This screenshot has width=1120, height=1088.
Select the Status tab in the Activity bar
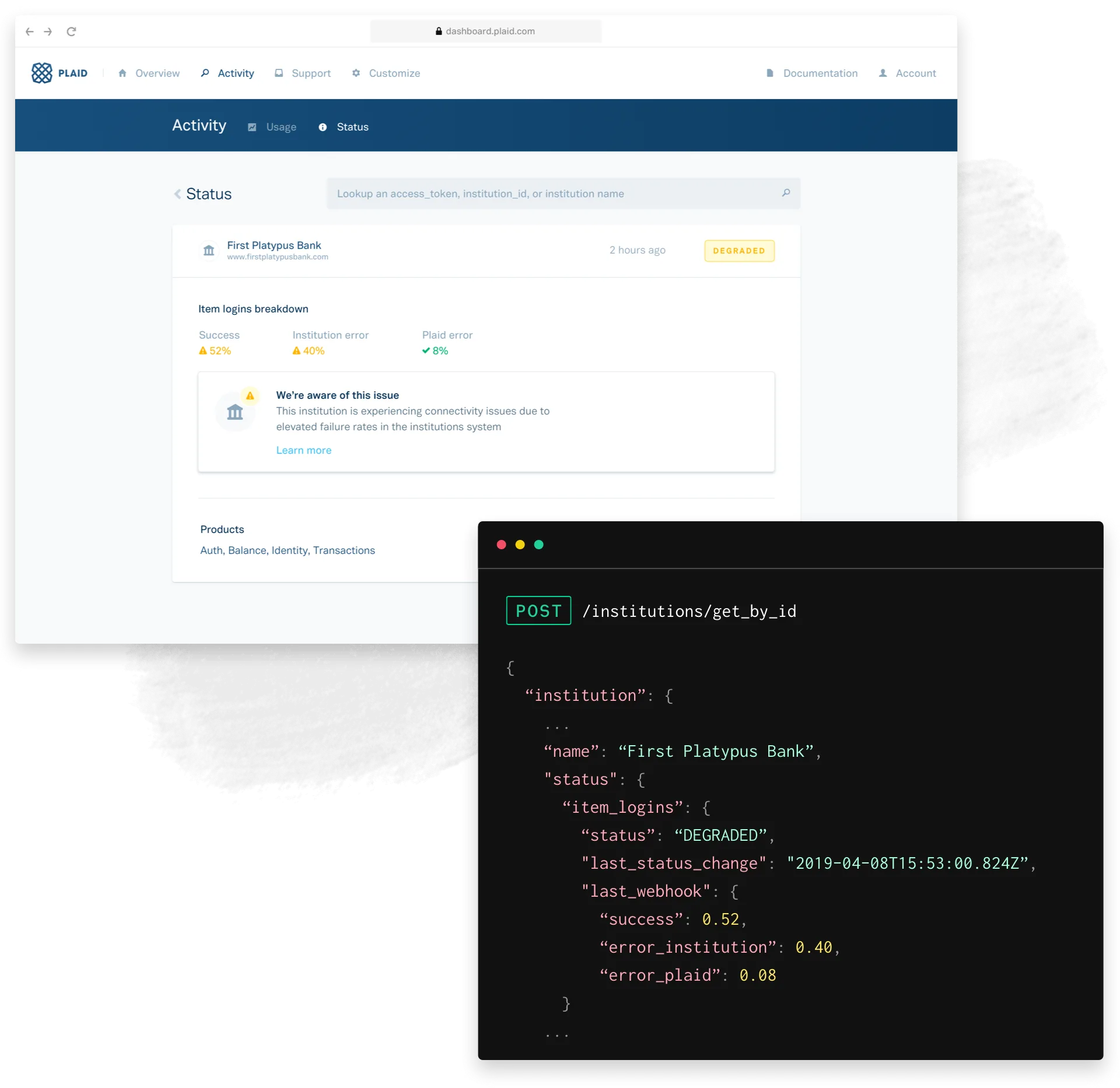352,127
